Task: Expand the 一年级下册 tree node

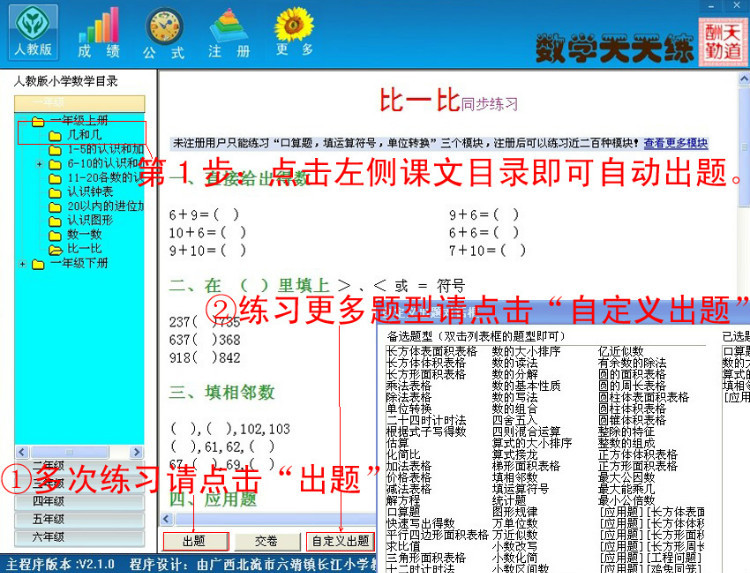Action: tap(22, 264)
